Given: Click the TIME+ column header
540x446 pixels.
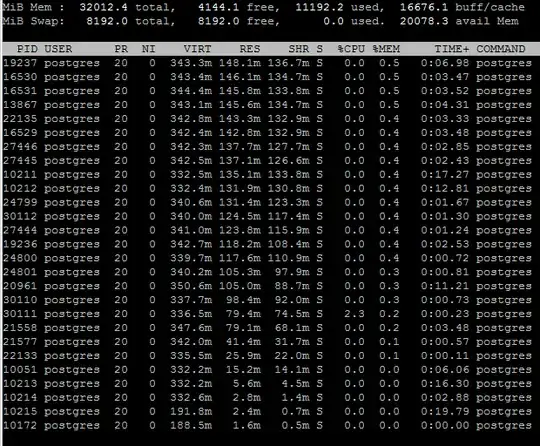Looking at the screenshot, I should 451,49.
